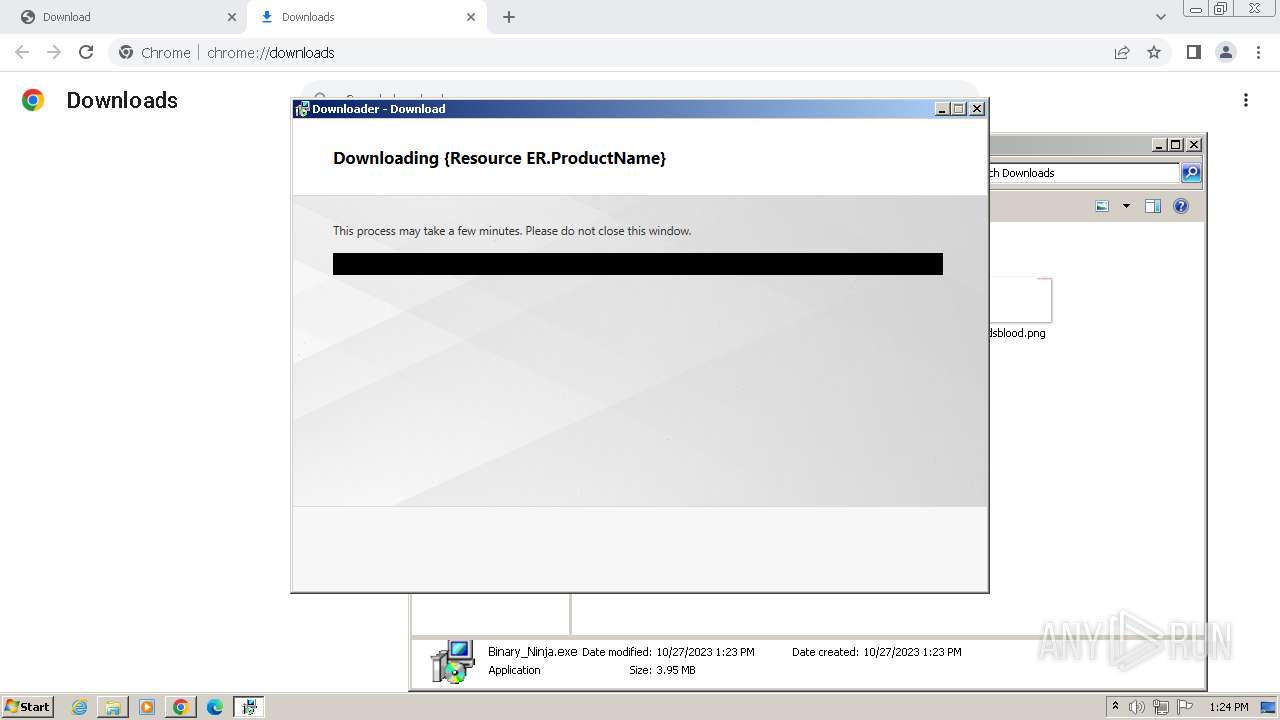
Task: Restore down the Chrome window
Action: click(1221, 9)
